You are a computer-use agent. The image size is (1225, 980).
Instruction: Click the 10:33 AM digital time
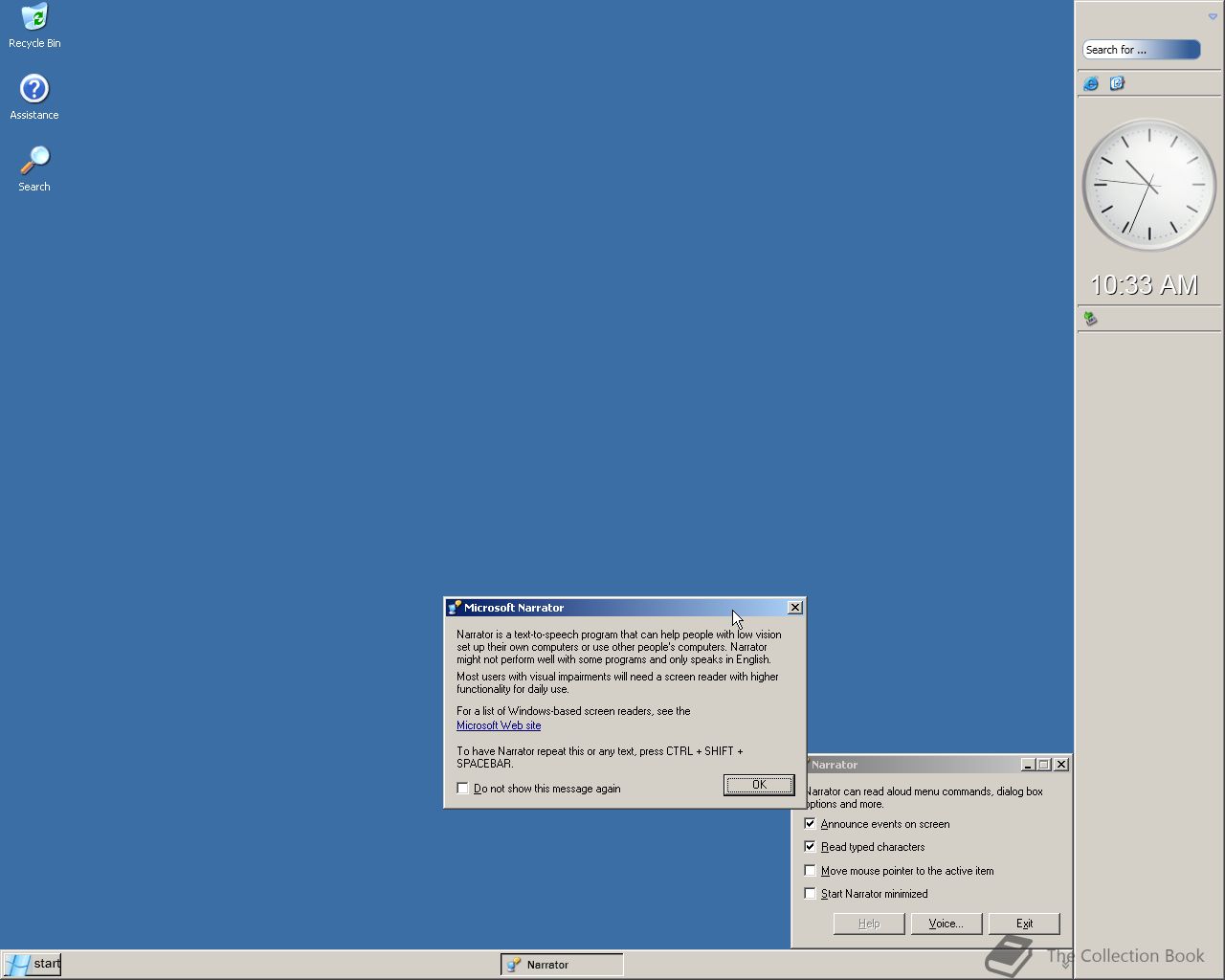pyautogui.click(x=1145, y=284)
